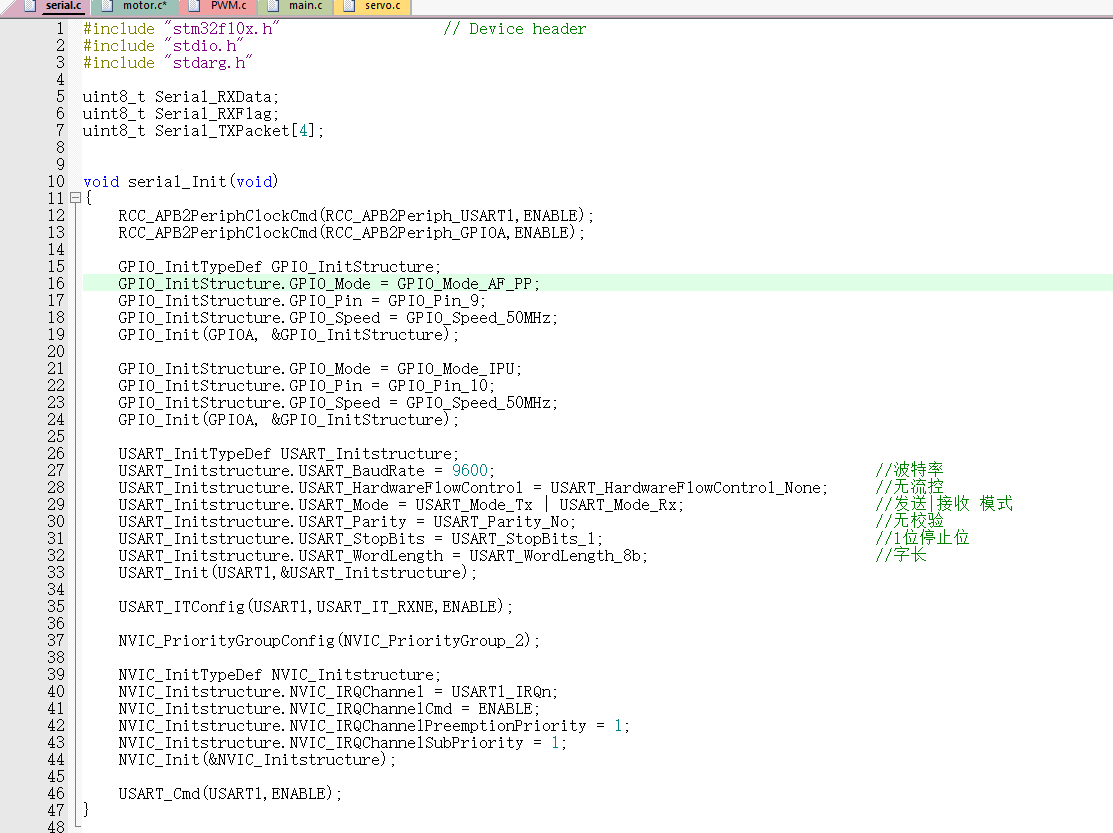
Task: Click the "// Device header" comment
Action: [x=515, y=29]
